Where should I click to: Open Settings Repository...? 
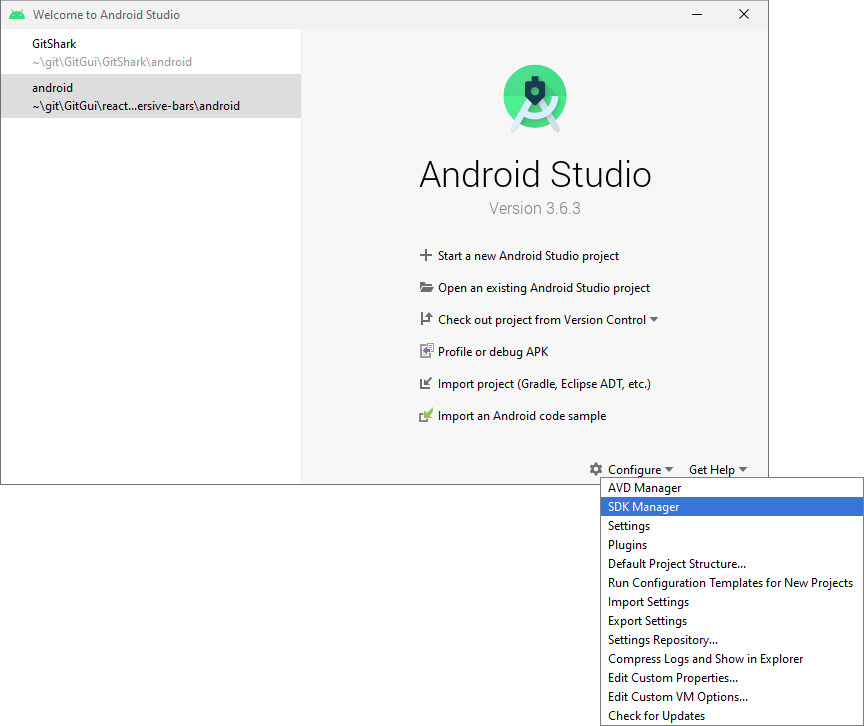tap(732, 640)
